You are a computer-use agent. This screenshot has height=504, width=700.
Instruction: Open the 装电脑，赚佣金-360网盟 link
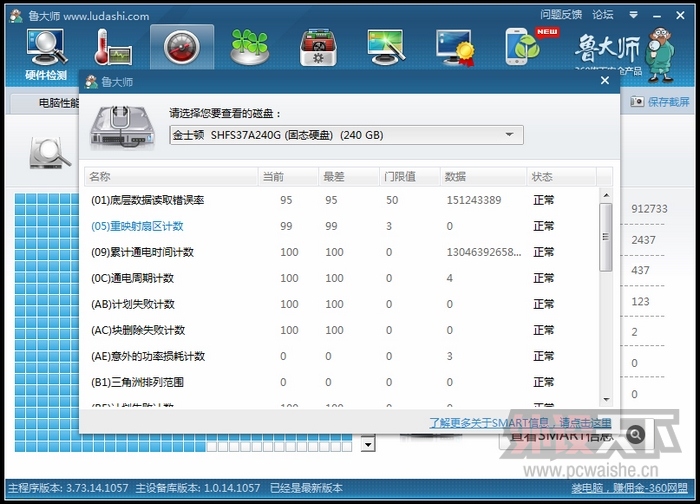tap(629, 488)
